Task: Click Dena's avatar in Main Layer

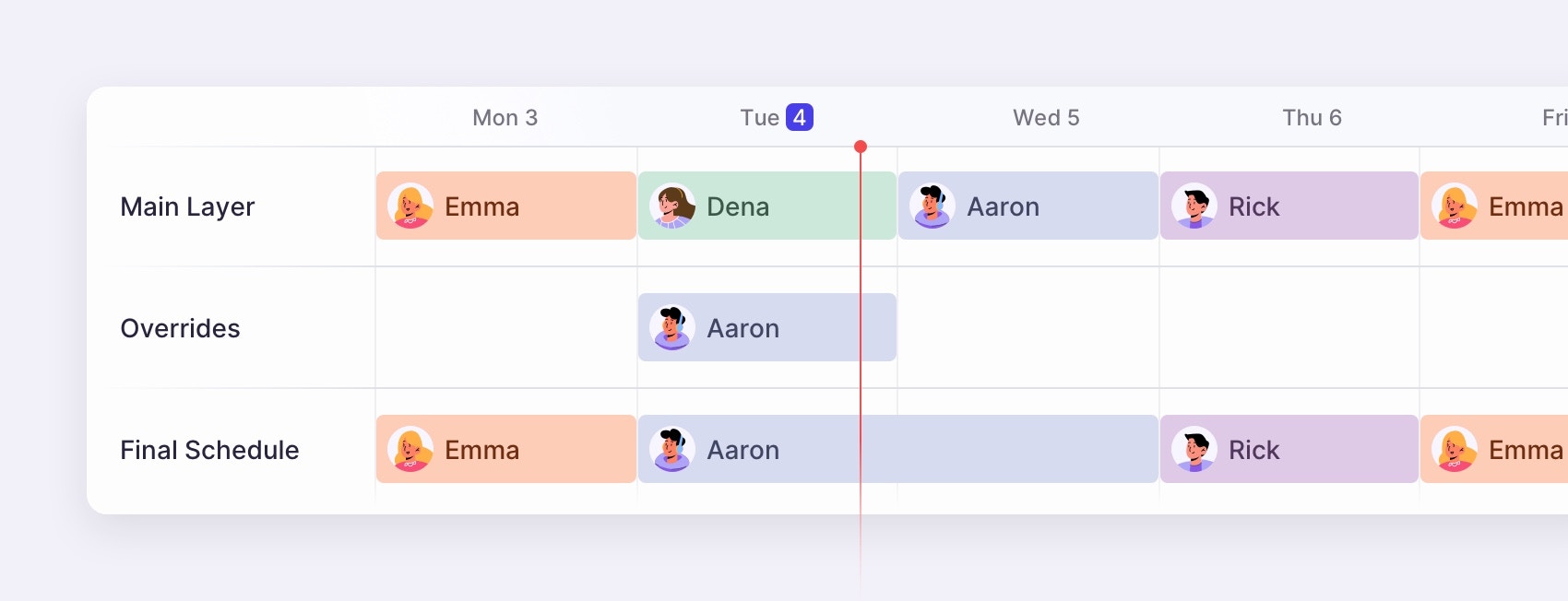Action: (672, 206)
